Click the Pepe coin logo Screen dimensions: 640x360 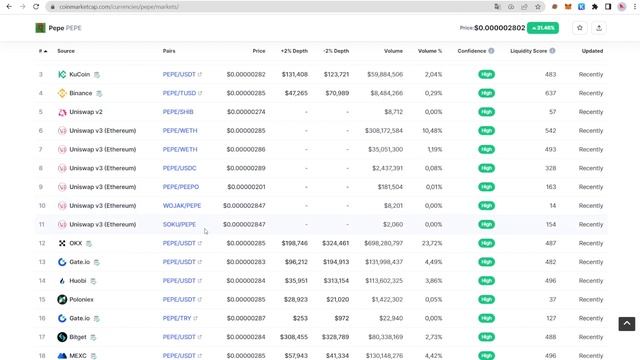pyautogui.click(x=40, y=28)
